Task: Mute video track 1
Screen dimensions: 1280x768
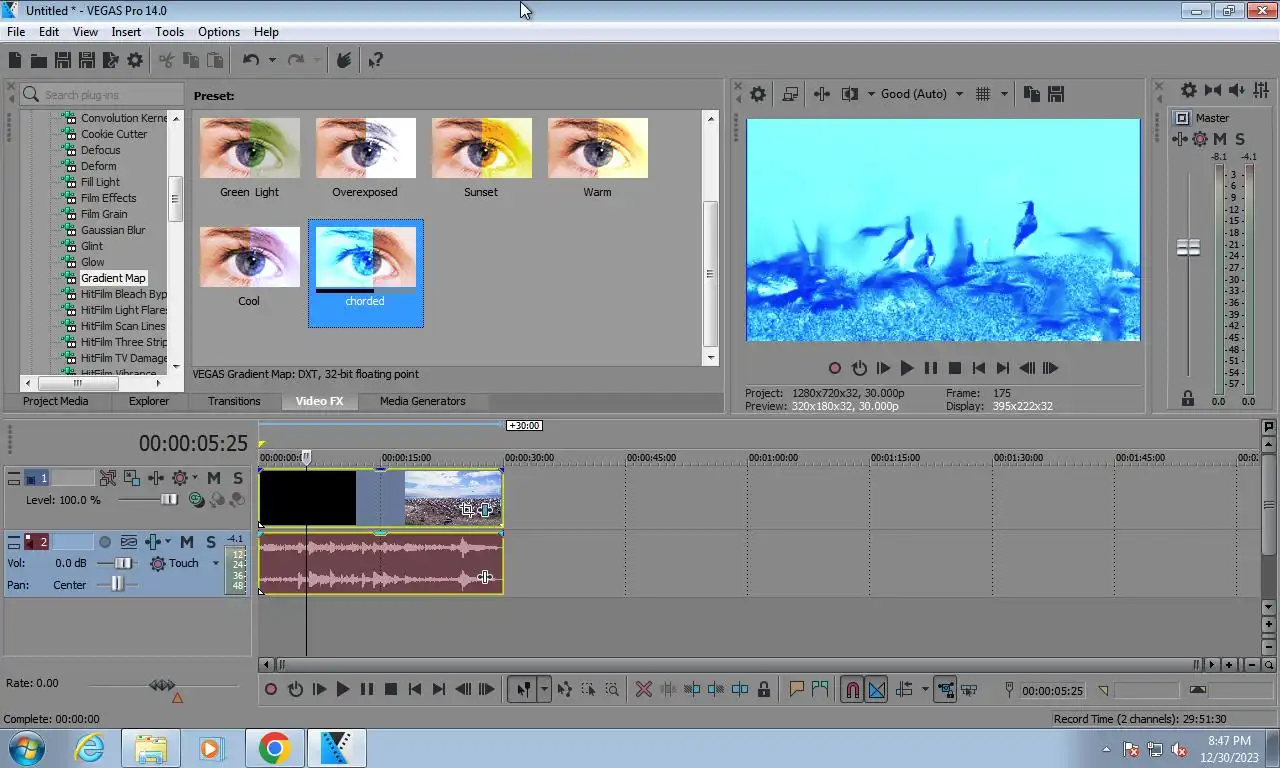Action: point(214,478)
